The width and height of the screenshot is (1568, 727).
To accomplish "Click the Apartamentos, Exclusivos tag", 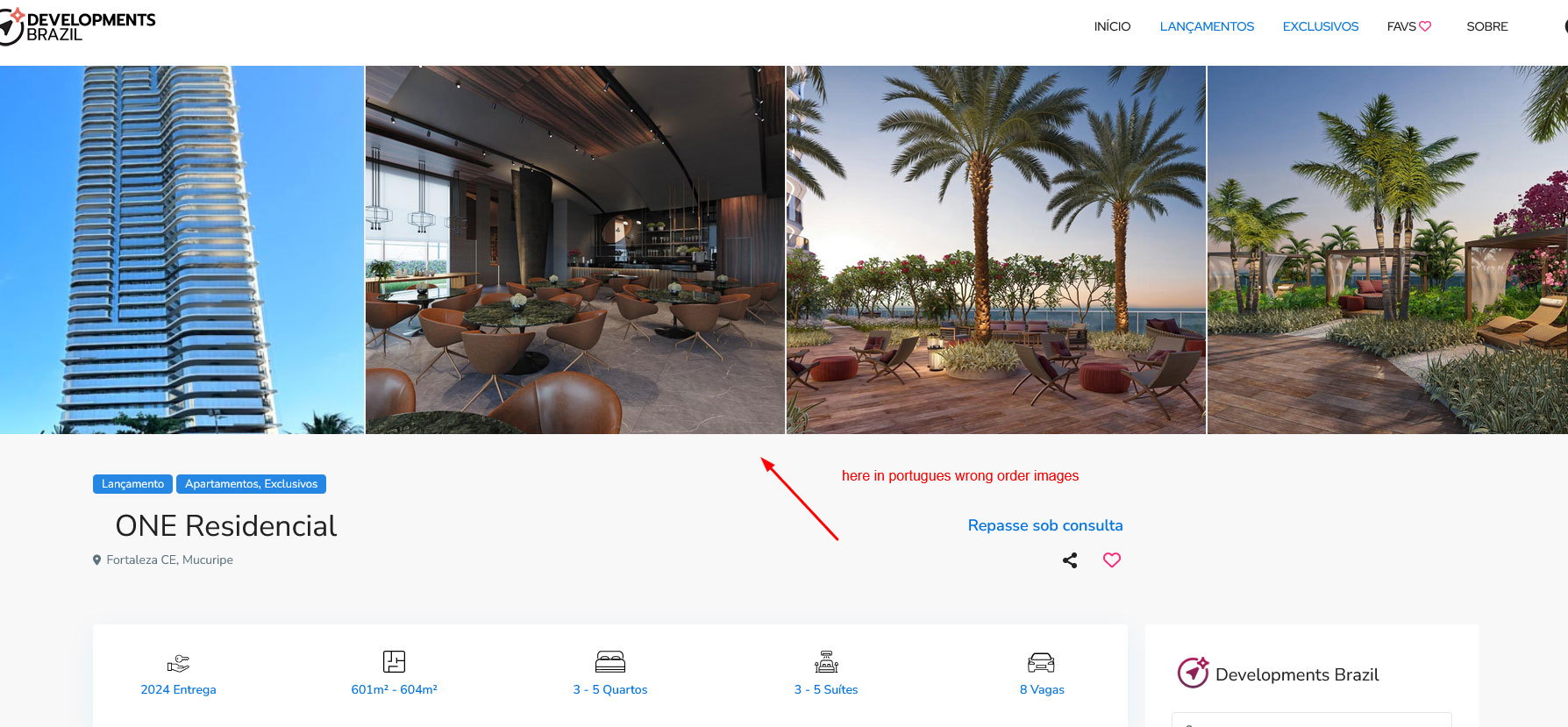I will coord(251,484).
